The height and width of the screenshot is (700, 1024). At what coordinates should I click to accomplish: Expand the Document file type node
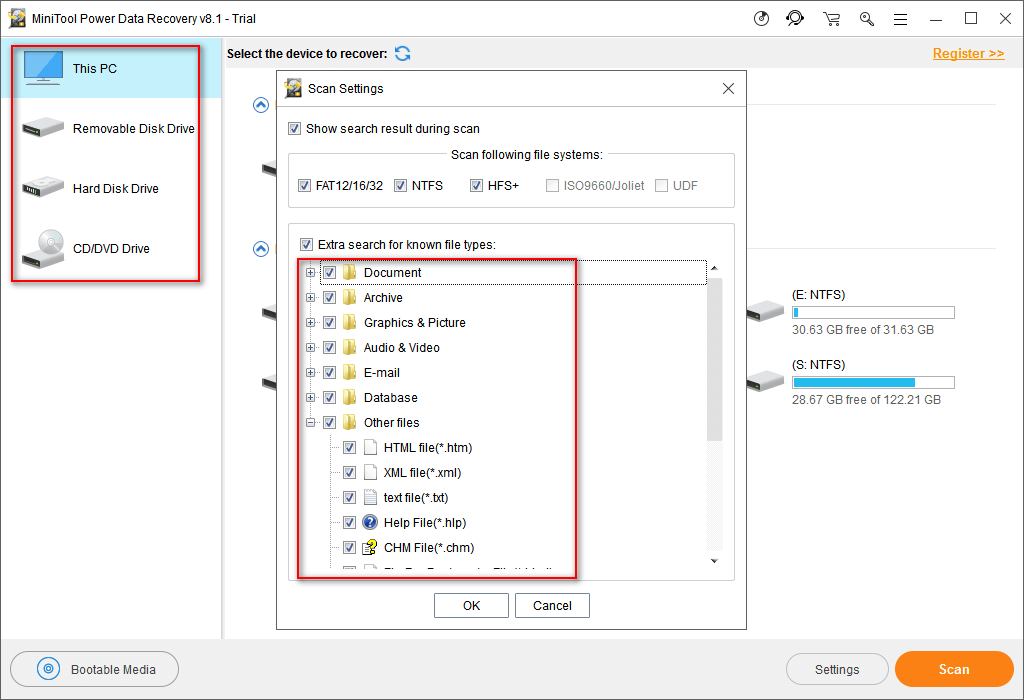click(311, 272)
